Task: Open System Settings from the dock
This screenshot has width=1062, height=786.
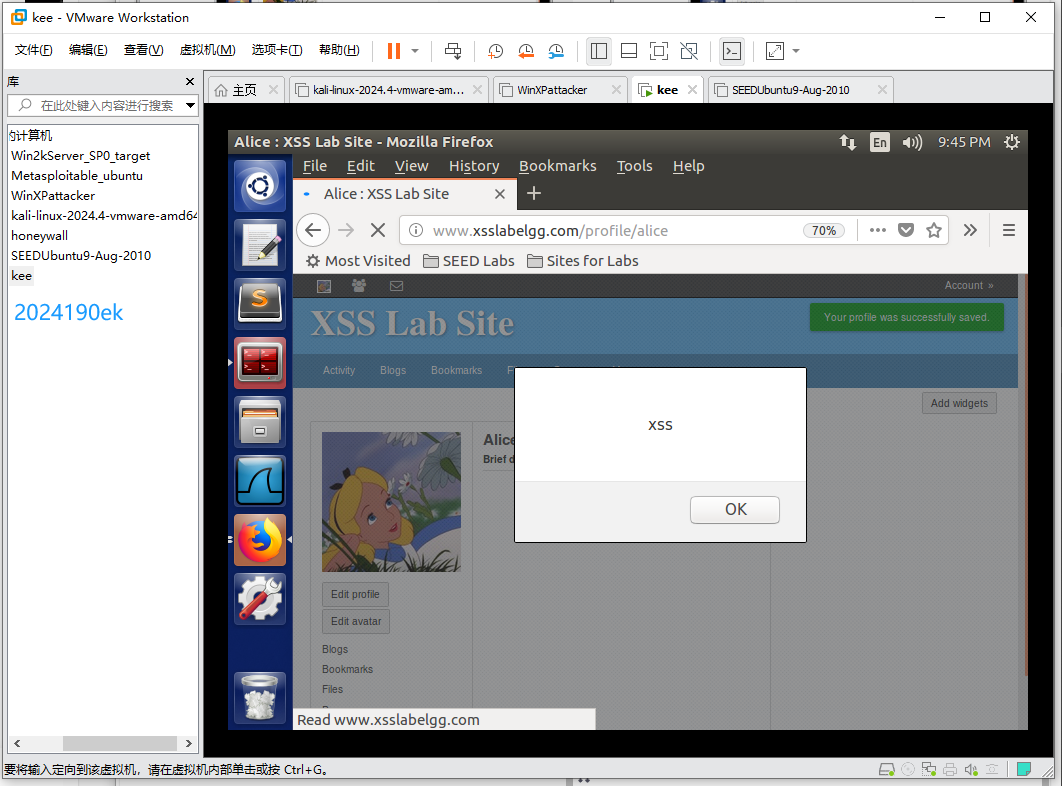Action: click(x=260, y=599)
